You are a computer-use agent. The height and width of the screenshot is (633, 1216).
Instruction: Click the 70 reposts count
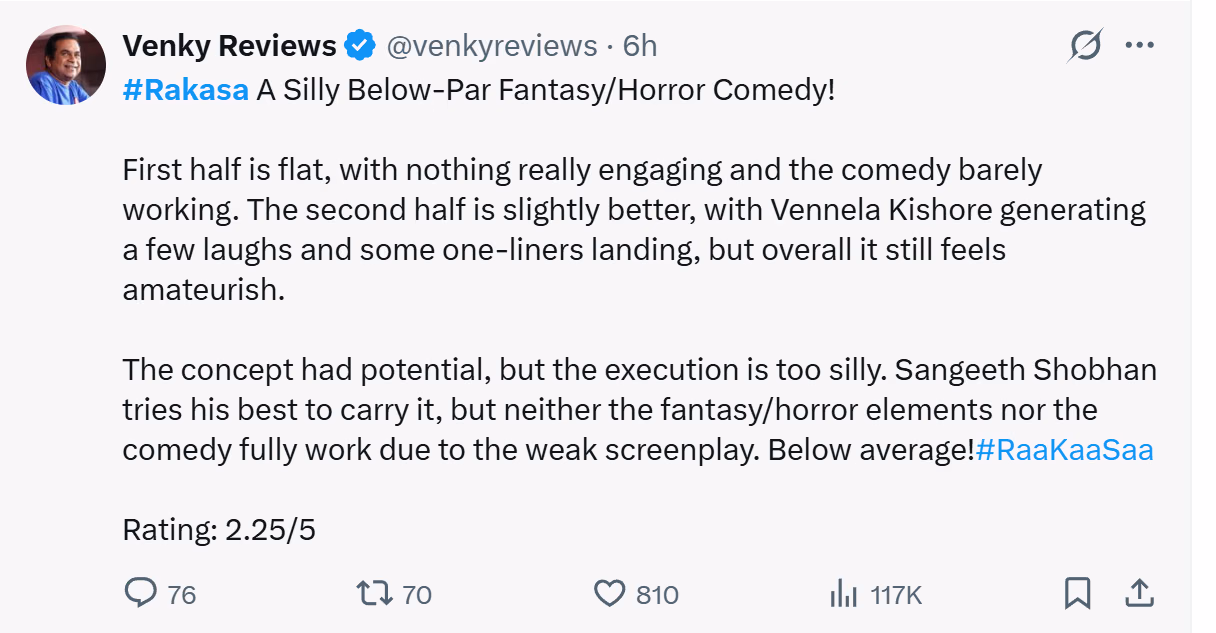tap(416, 595)
